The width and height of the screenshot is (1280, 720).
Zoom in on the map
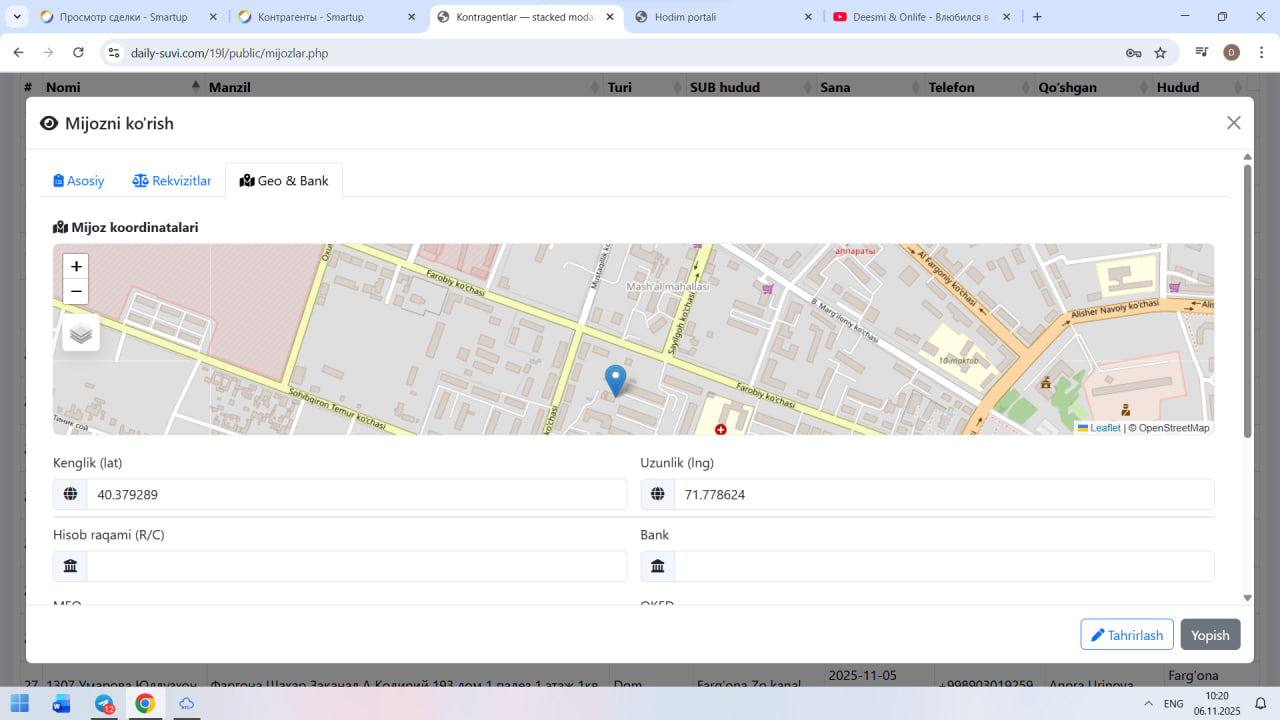76,267
